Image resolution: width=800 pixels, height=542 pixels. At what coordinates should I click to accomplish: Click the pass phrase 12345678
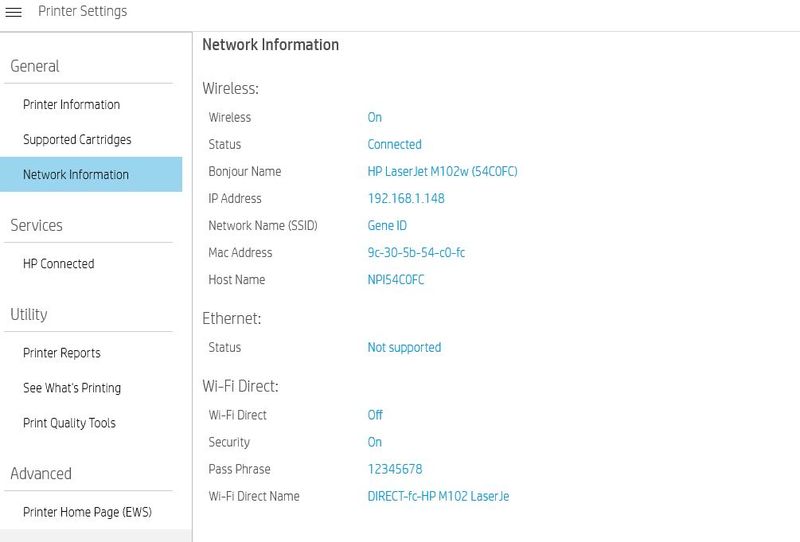point(395,469)
